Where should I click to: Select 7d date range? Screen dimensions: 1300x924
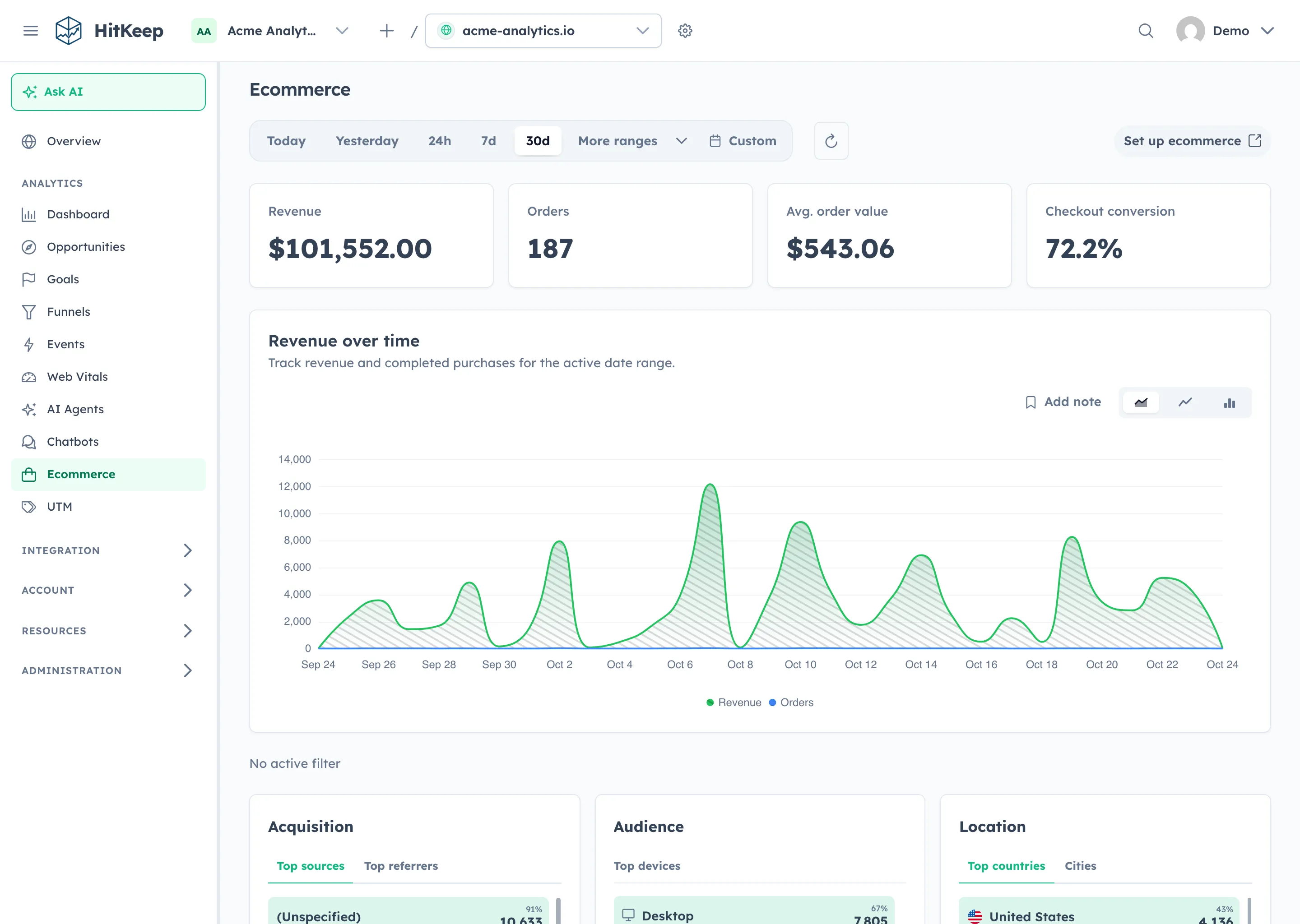(488, 141)
